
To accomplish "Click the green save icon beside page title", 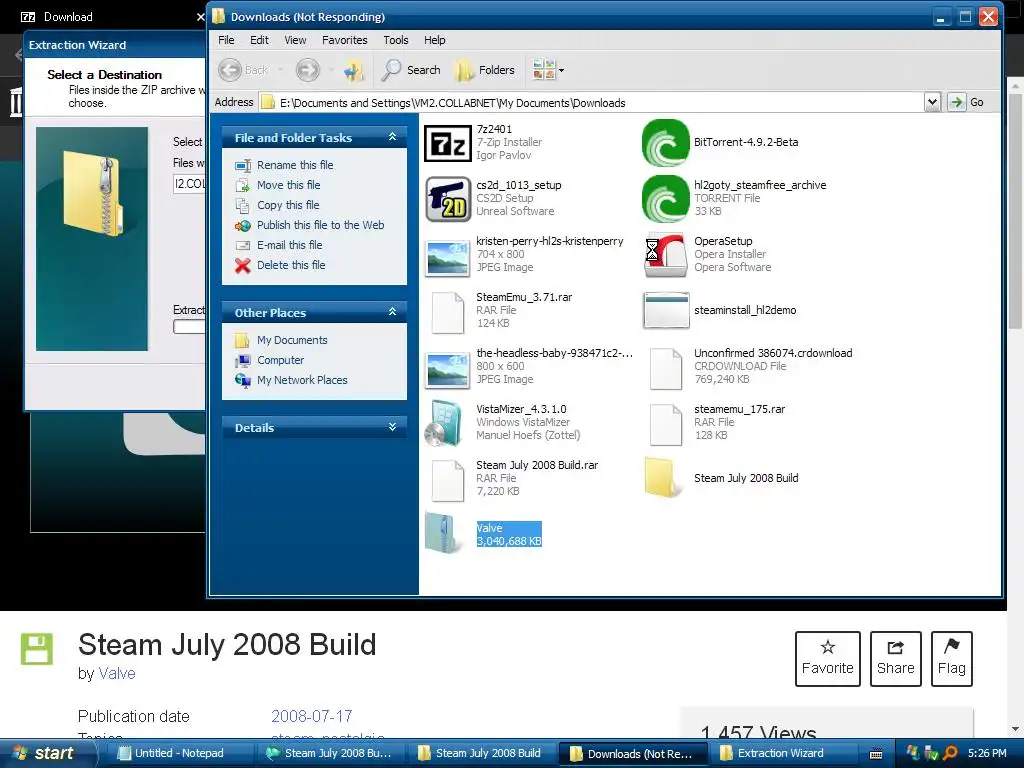I will [37, 648].
